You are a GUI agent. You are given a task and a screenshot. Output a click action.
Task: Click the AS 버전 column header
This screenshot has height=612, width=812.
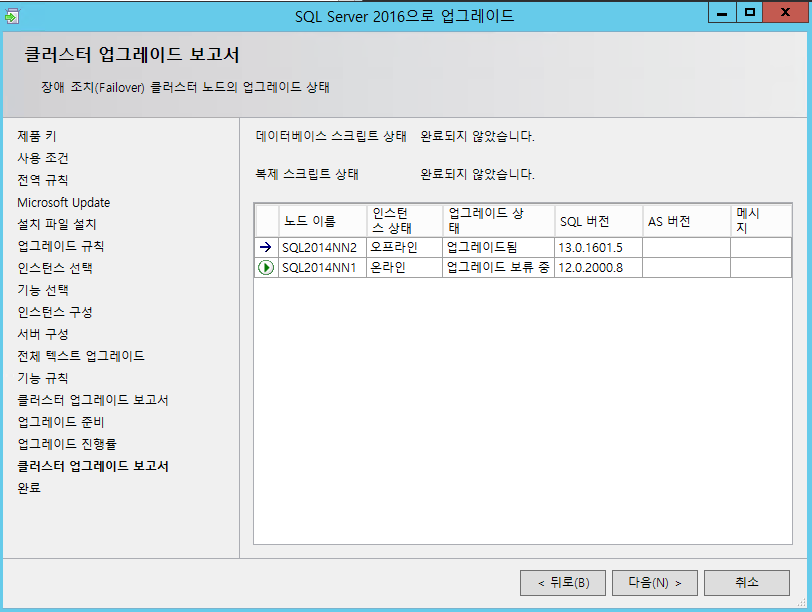(x=687, y=221)
